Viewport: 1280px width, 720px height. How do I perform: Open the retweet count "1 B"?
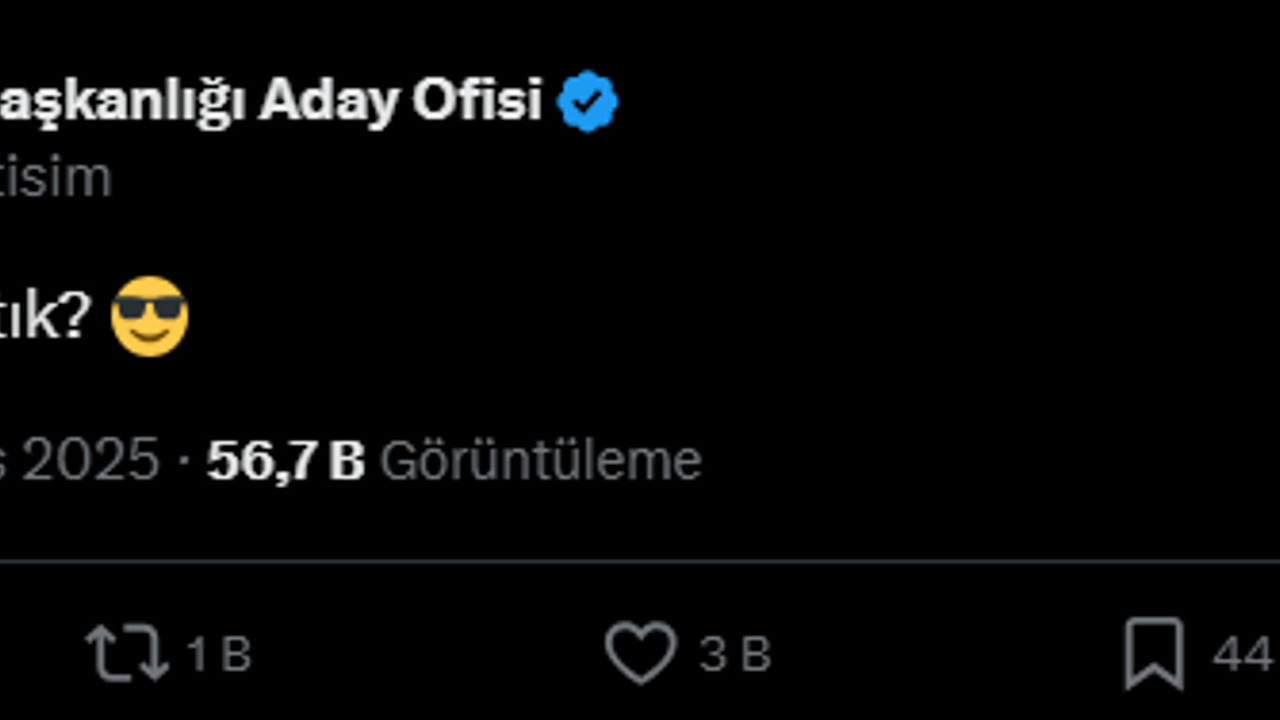tap(219, 655)
